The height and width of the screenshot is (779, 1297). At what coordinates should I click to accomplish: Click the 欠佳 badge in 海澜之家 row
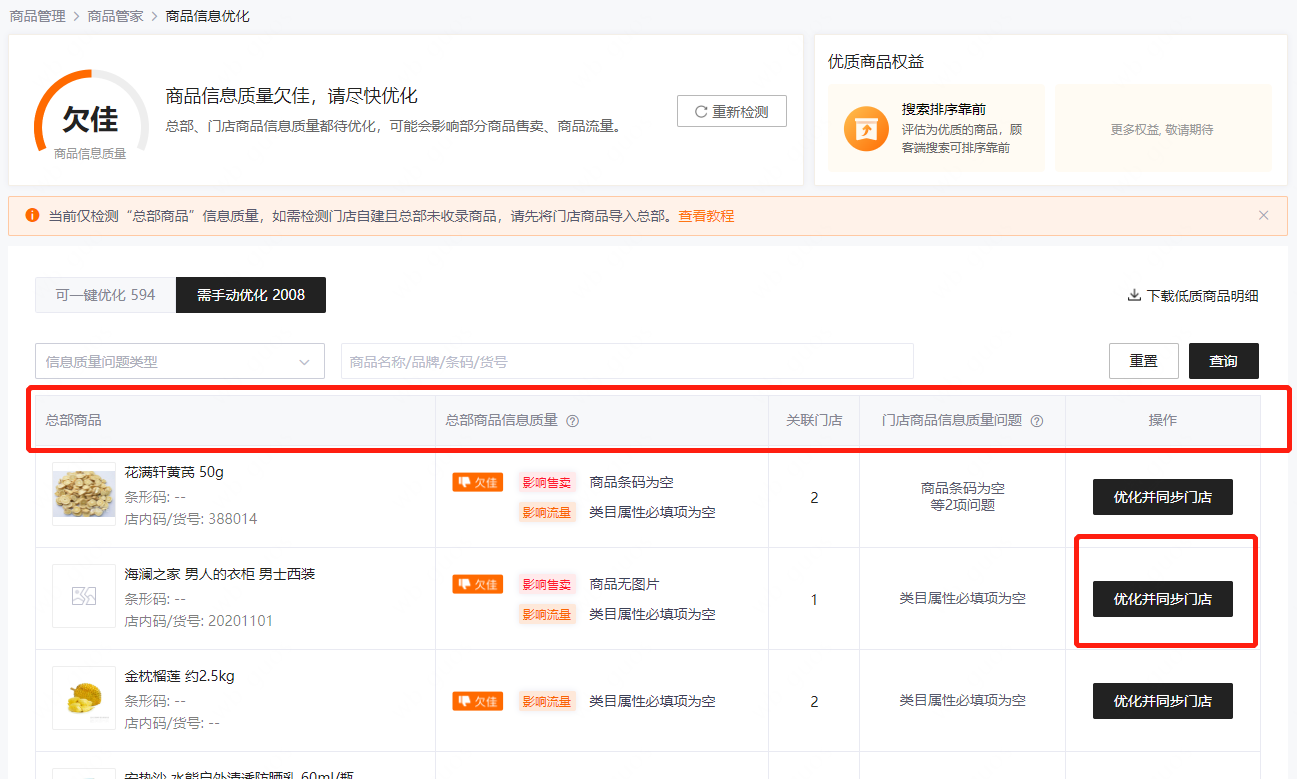click(478, 584)
